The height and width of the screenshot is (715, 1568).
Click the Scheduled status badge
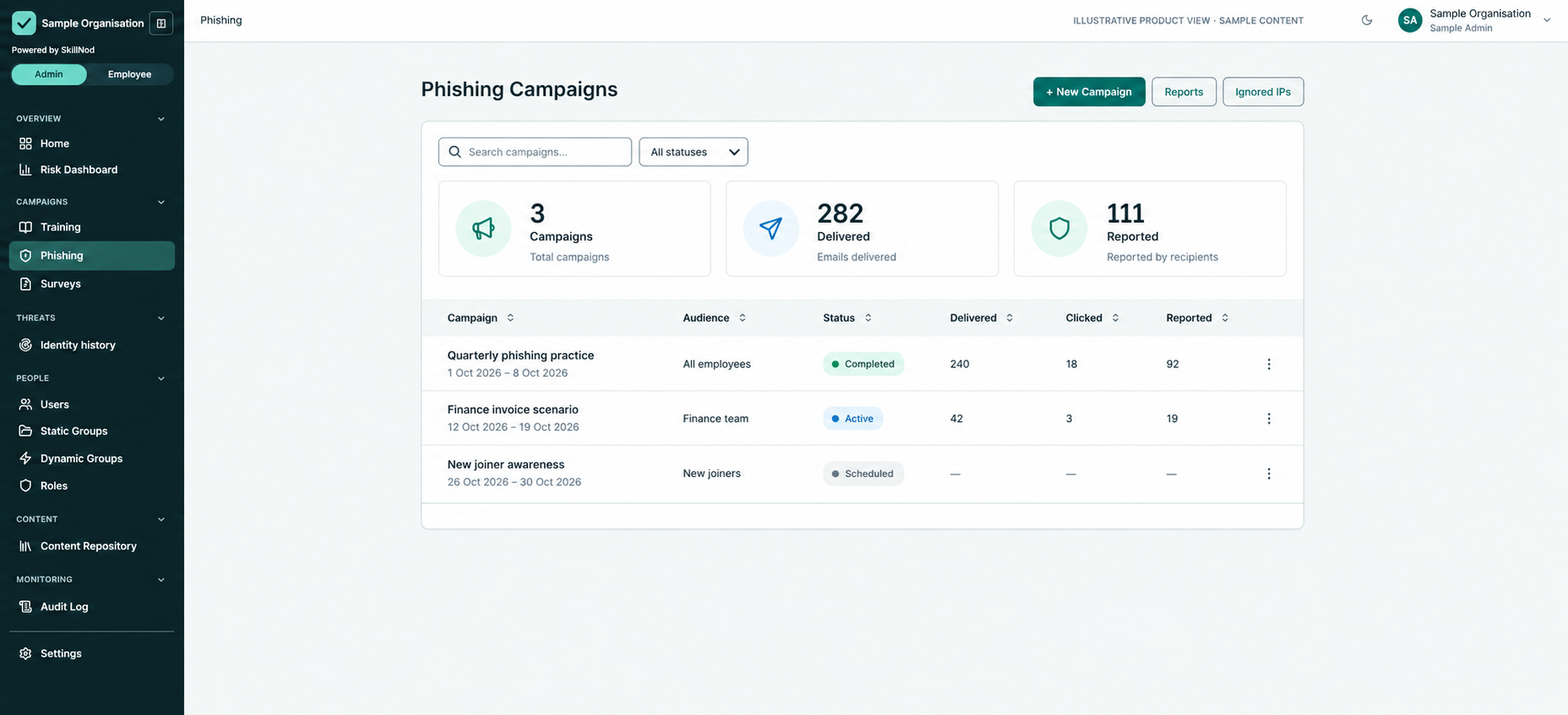[863, 474]
